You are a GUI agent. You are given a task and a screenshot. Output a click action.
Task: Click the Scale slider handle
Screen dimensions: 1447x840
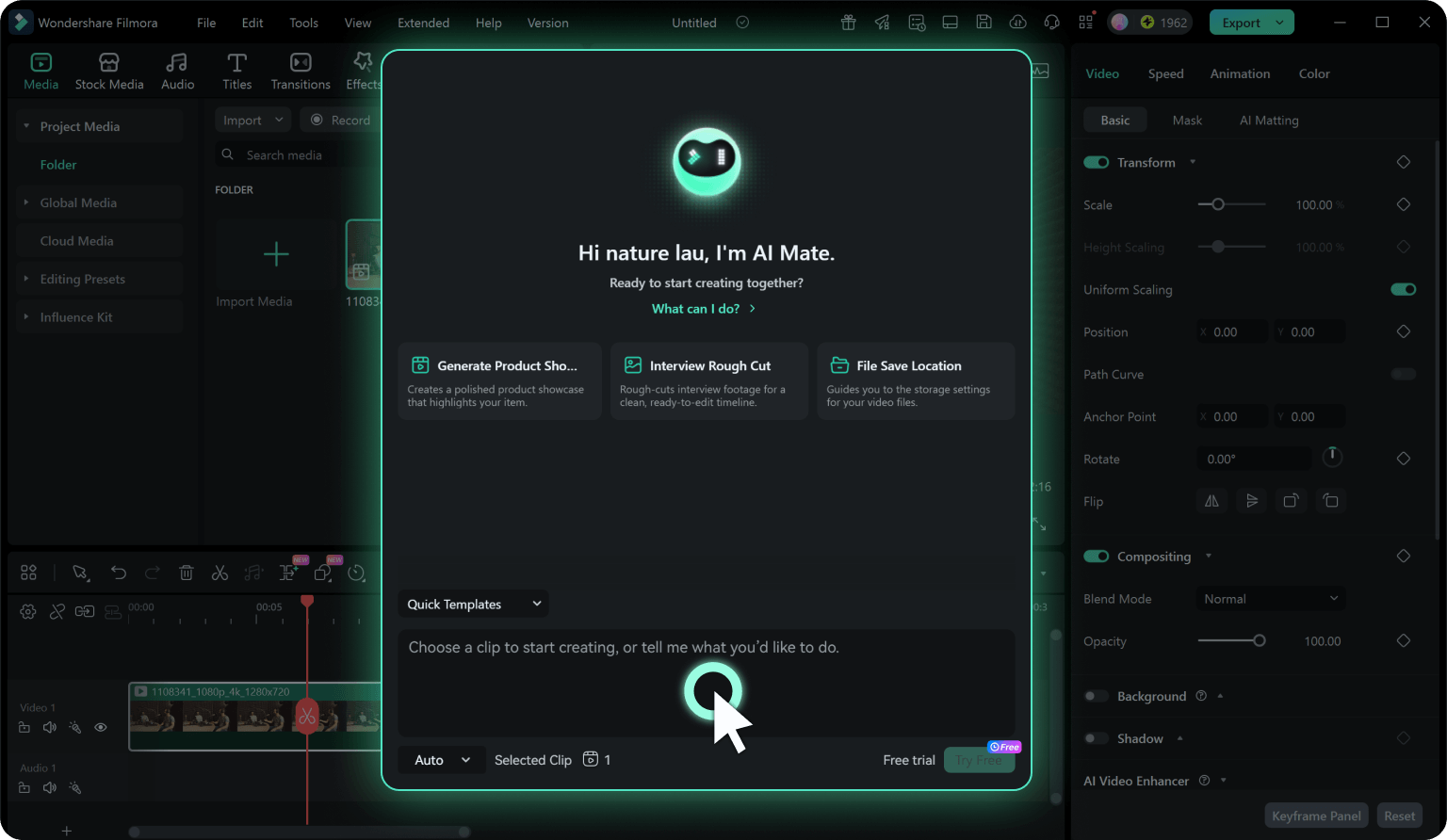point(1218,204)
